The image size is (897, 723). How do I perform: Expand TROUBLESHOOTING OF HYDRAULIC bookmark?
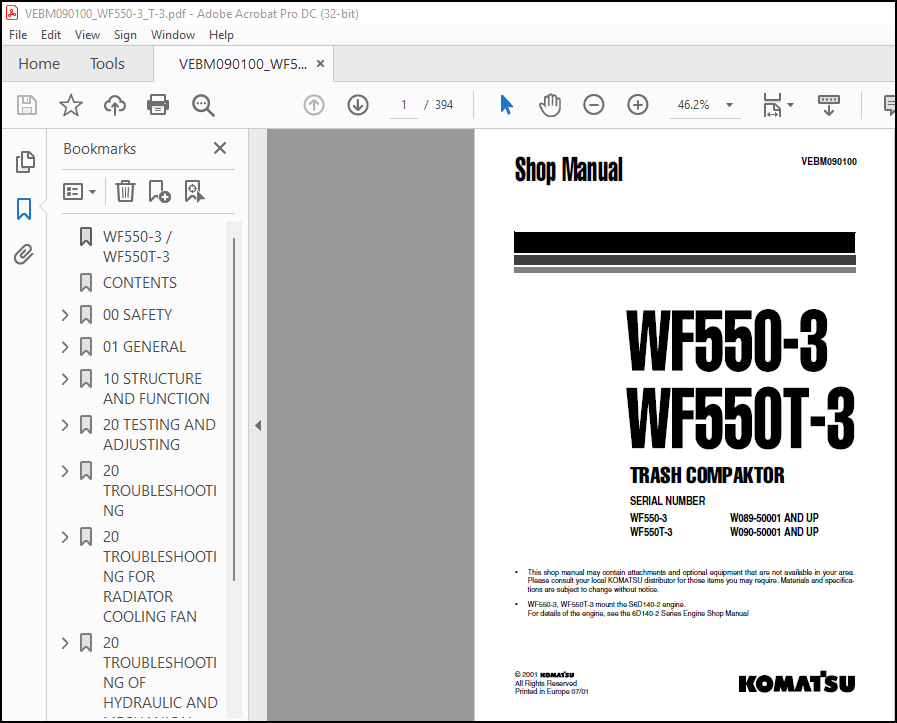click(x=65, y=643)
